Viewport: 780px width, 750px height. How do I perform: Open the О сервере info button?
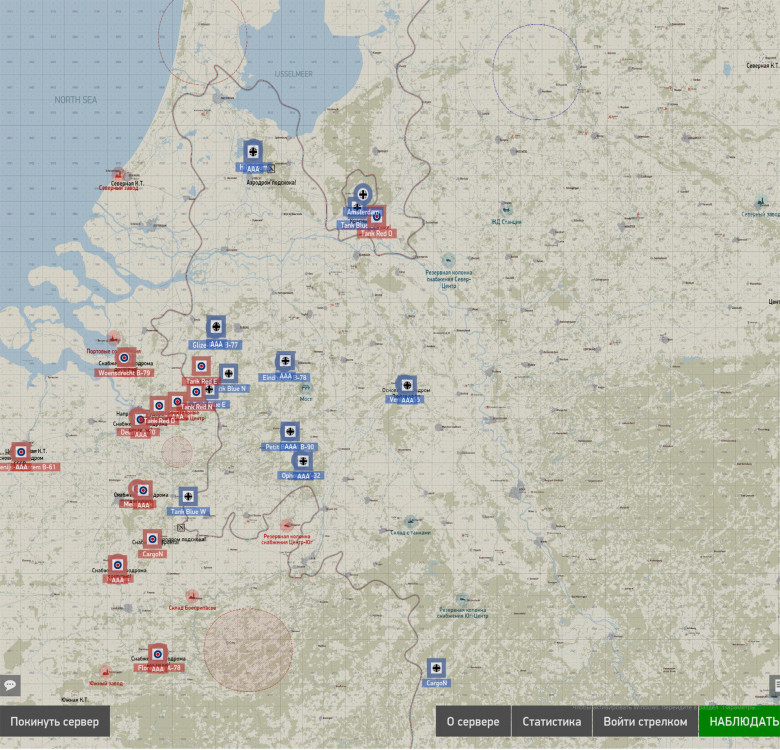[x=473, y=721]
